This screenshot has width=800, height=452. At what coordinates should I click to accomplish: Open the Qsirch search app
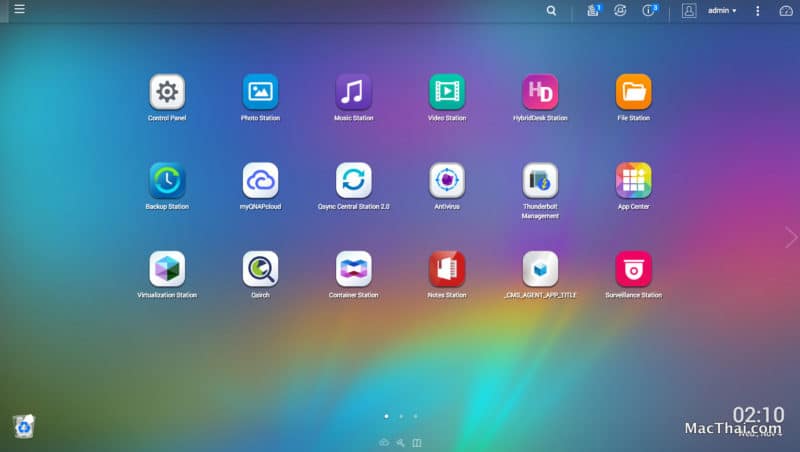260,269
